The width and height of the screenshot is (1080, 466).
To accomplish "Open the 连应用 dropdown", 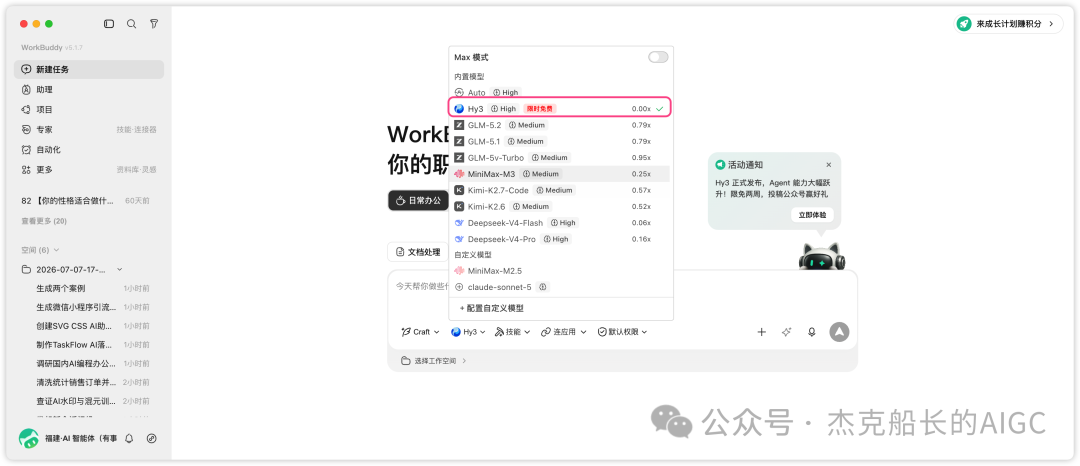I will coord(563,332).
